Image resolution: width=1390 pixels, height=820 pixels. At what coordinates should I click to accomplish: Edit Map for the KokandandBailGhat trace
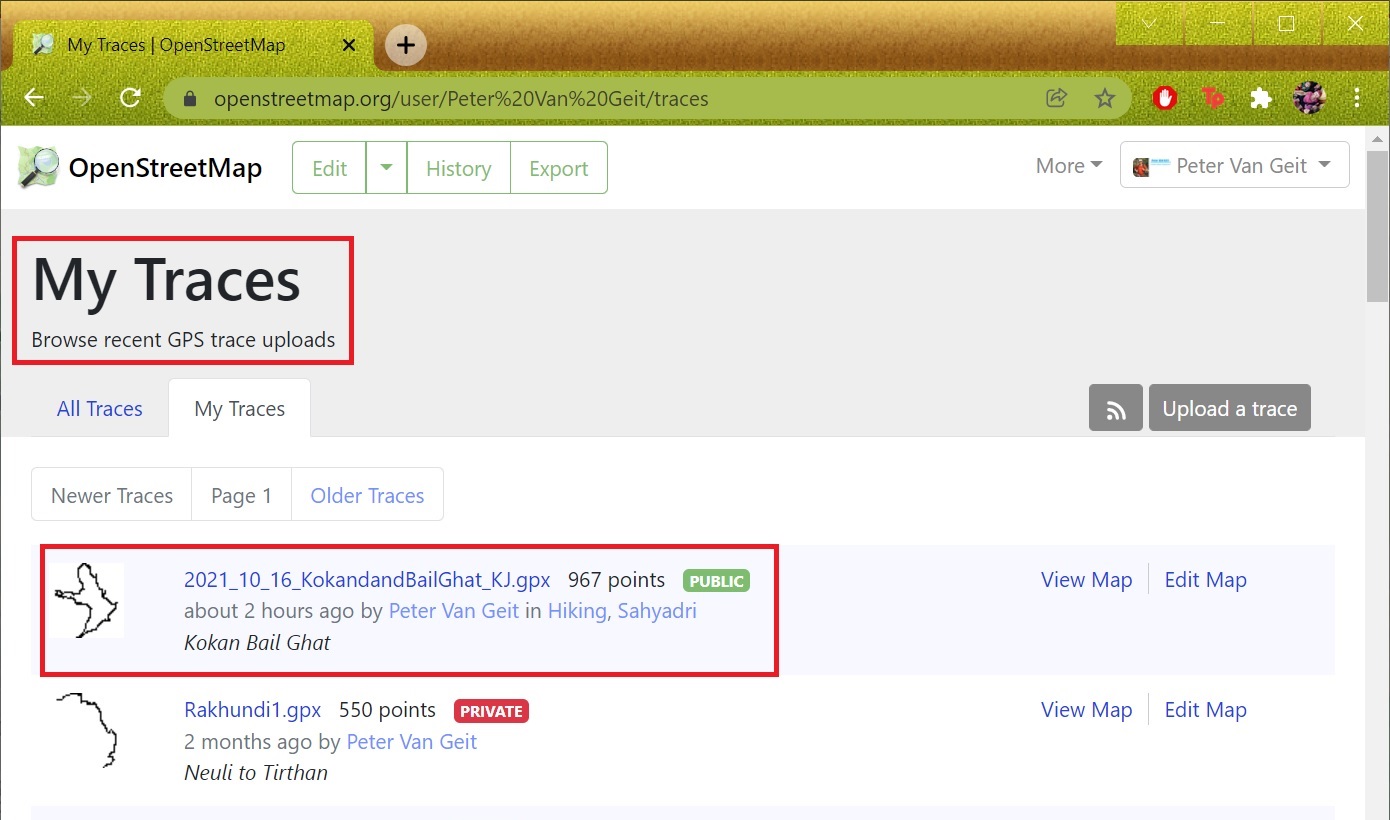pos(1206,579)
